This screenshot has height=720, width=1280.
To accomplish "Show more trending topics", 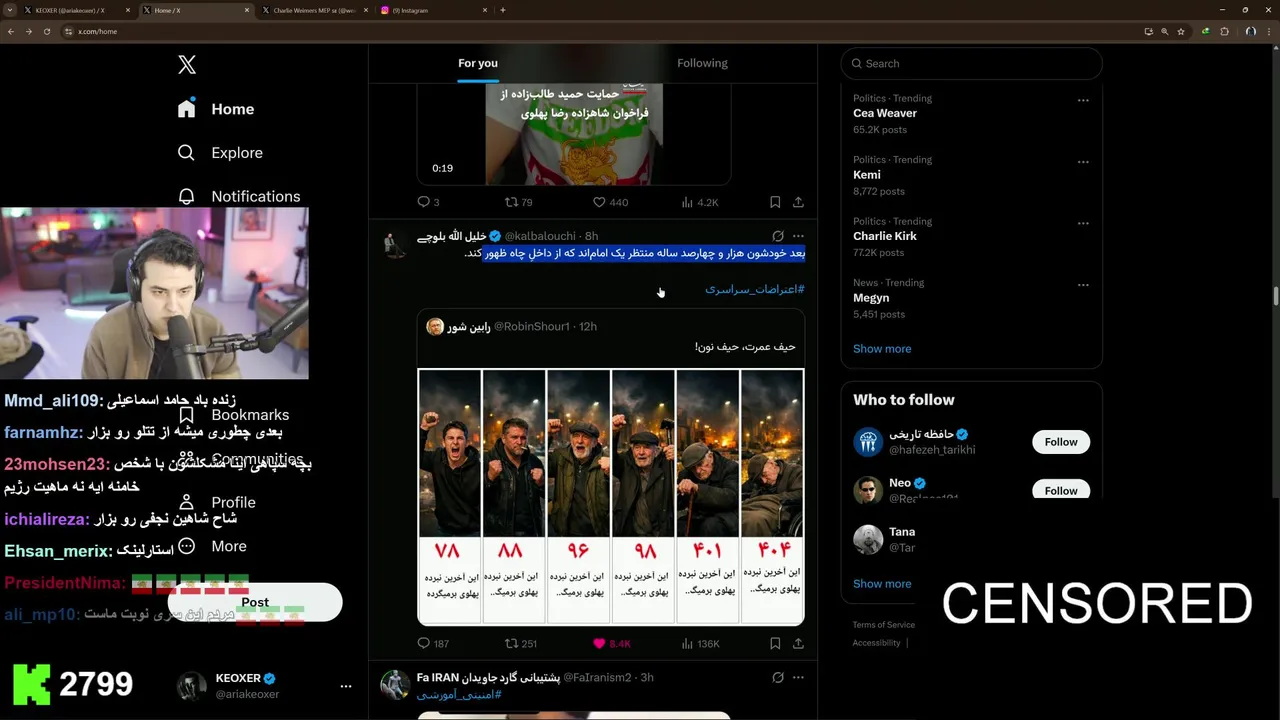I will tap(882, 349).
